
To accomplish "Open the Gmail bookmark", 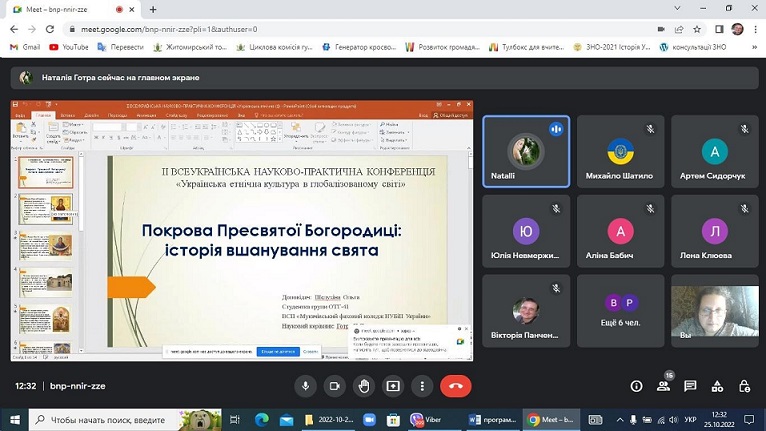I will 25,47.
